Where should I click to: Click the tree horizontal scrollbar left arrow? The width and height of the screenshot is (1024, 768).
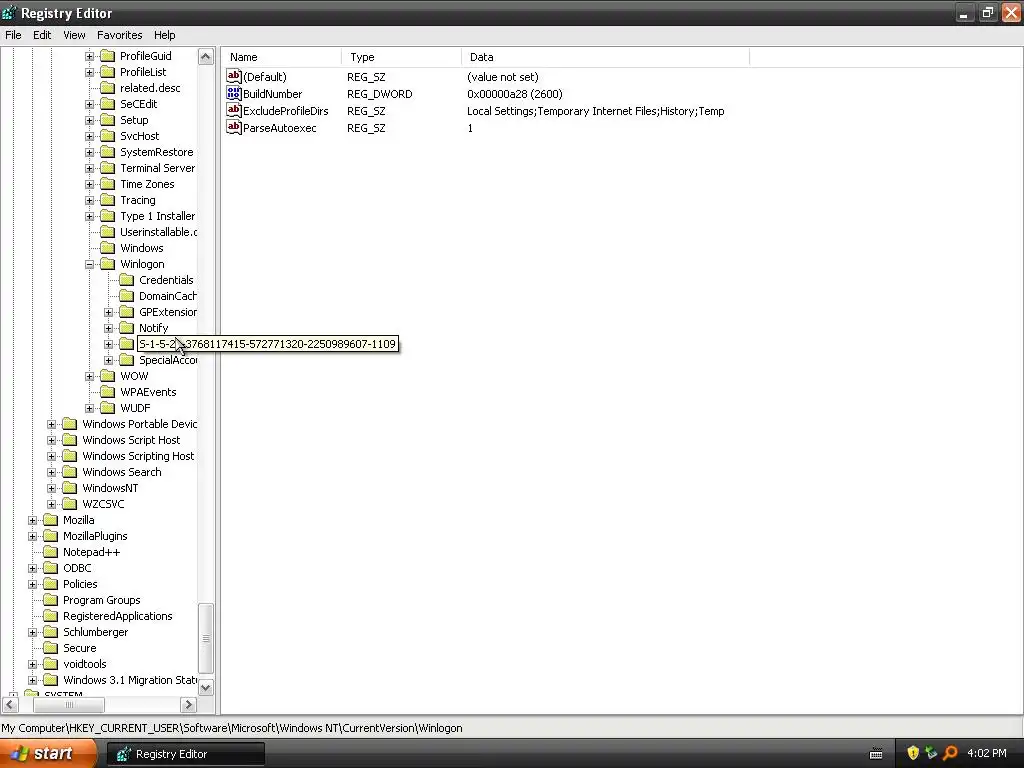(10, 705)
